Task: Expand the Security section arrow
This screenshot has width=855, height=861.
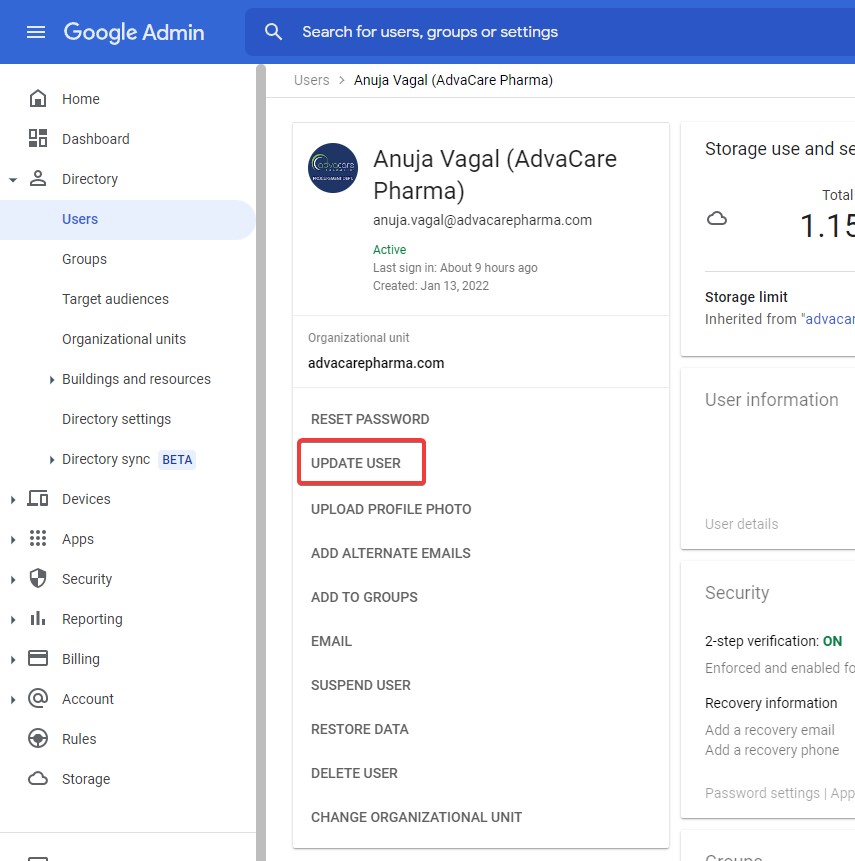Action: pyautogui.click(x=13, y=579)
